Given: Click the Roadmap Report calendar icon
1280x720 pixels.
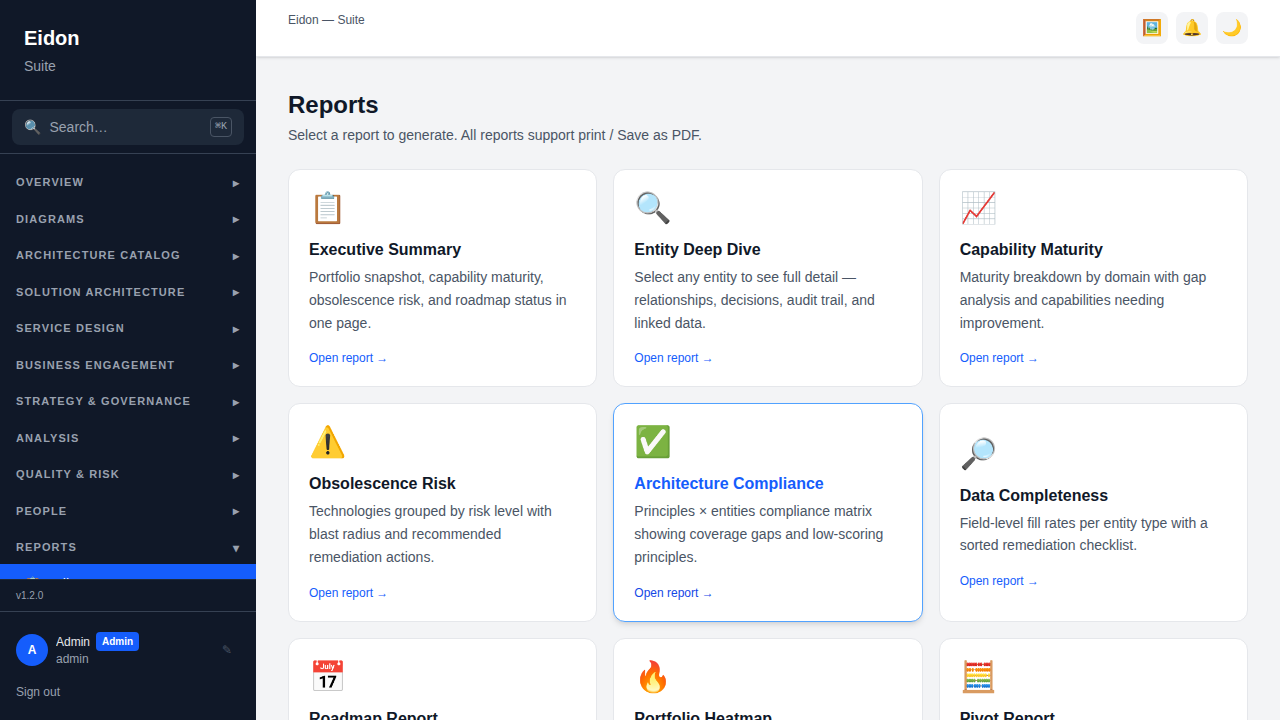Looking at the screenshot, I should pyautogui.click(x=327, y=677).
